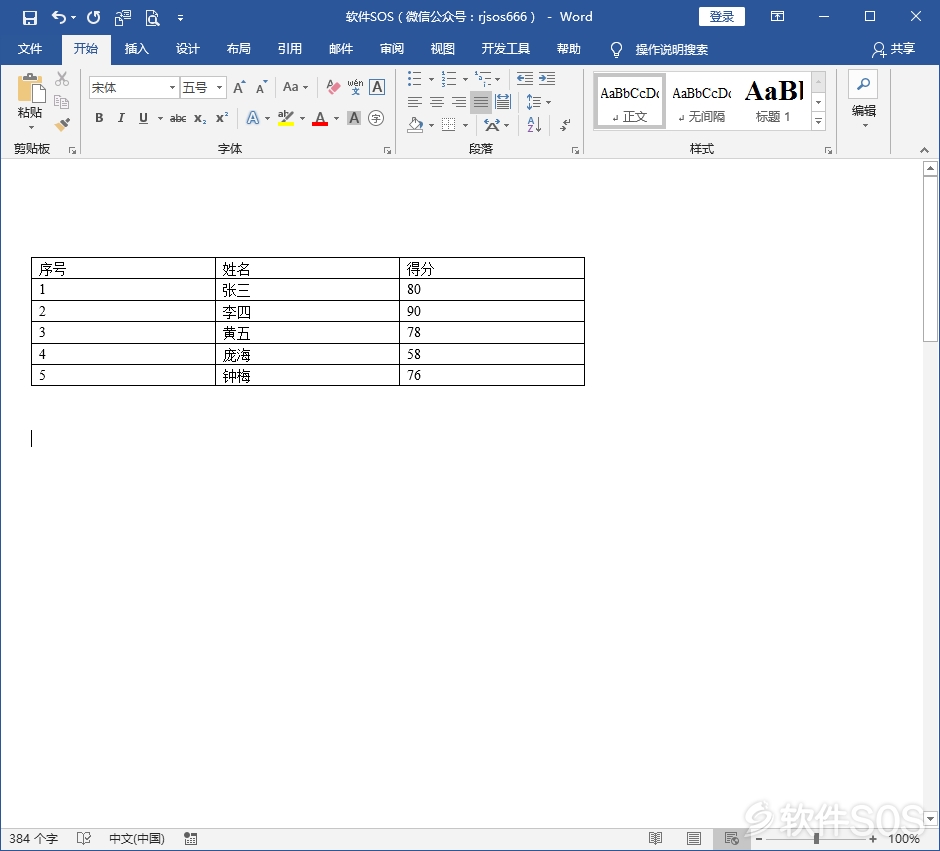The image size is (940, 851).
Task: Click the Save icon in quick access toolbar
Action: tap(29, 17)
